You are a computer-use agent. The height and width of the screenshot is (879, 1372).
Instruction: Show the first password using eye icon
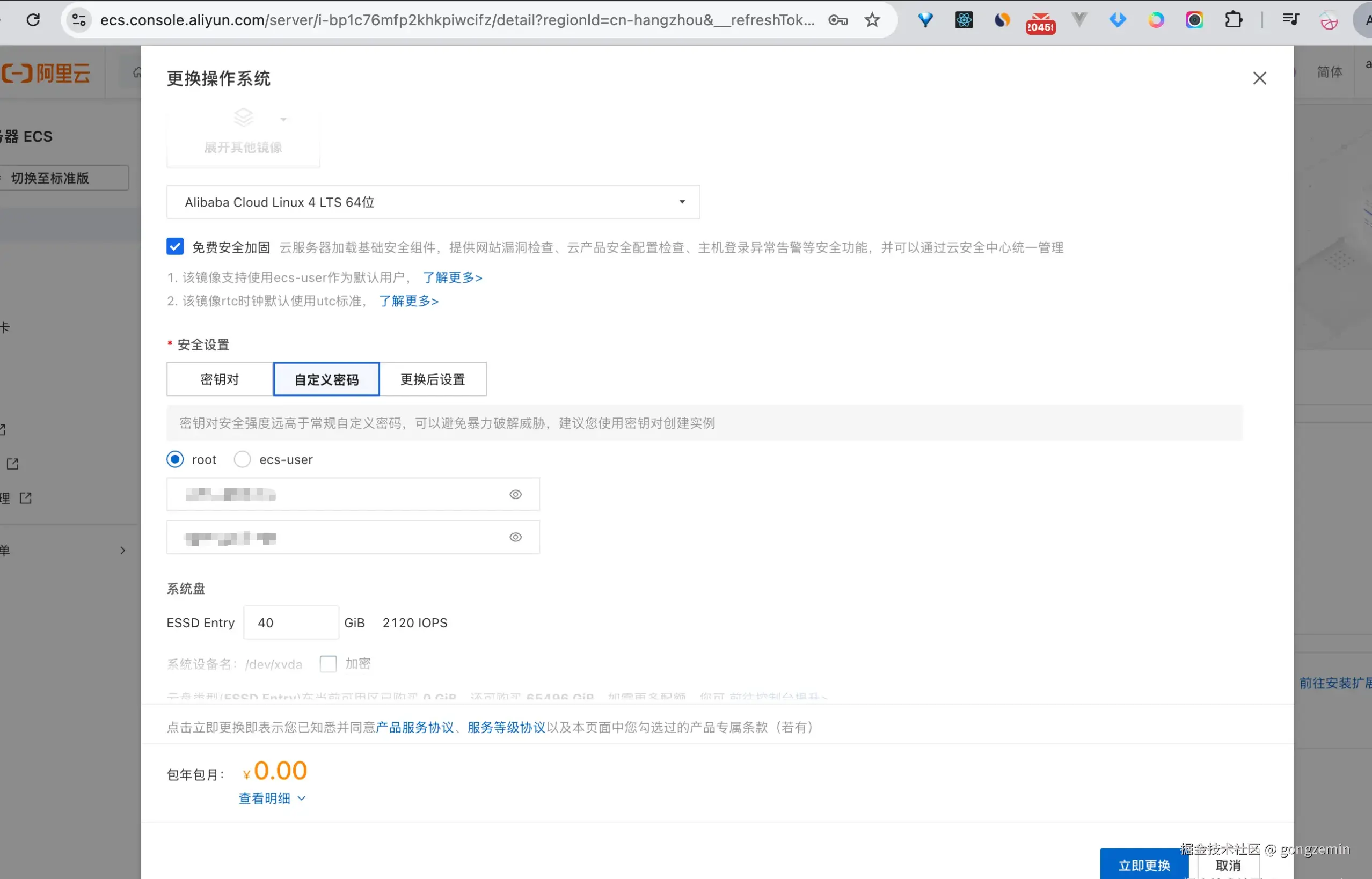(515, 494)
